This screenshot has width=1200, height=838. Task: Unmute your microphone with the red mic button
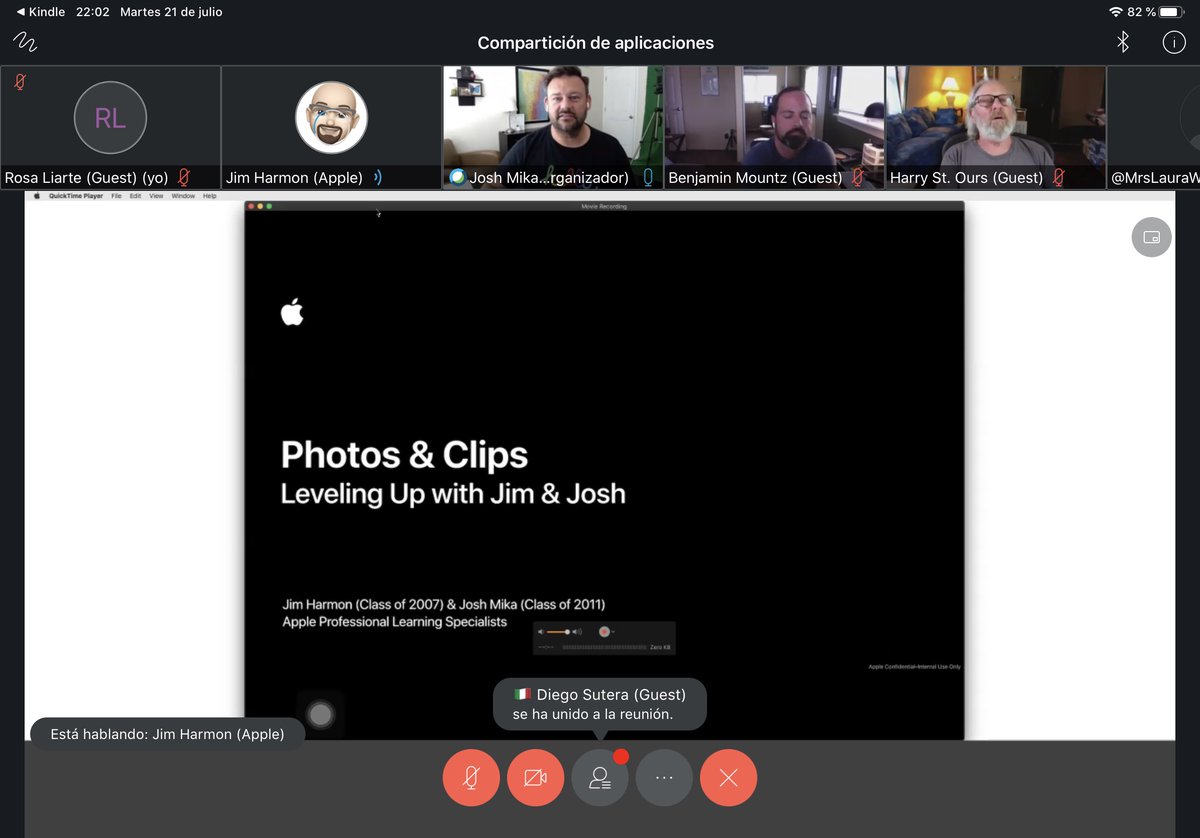(471, 777)
